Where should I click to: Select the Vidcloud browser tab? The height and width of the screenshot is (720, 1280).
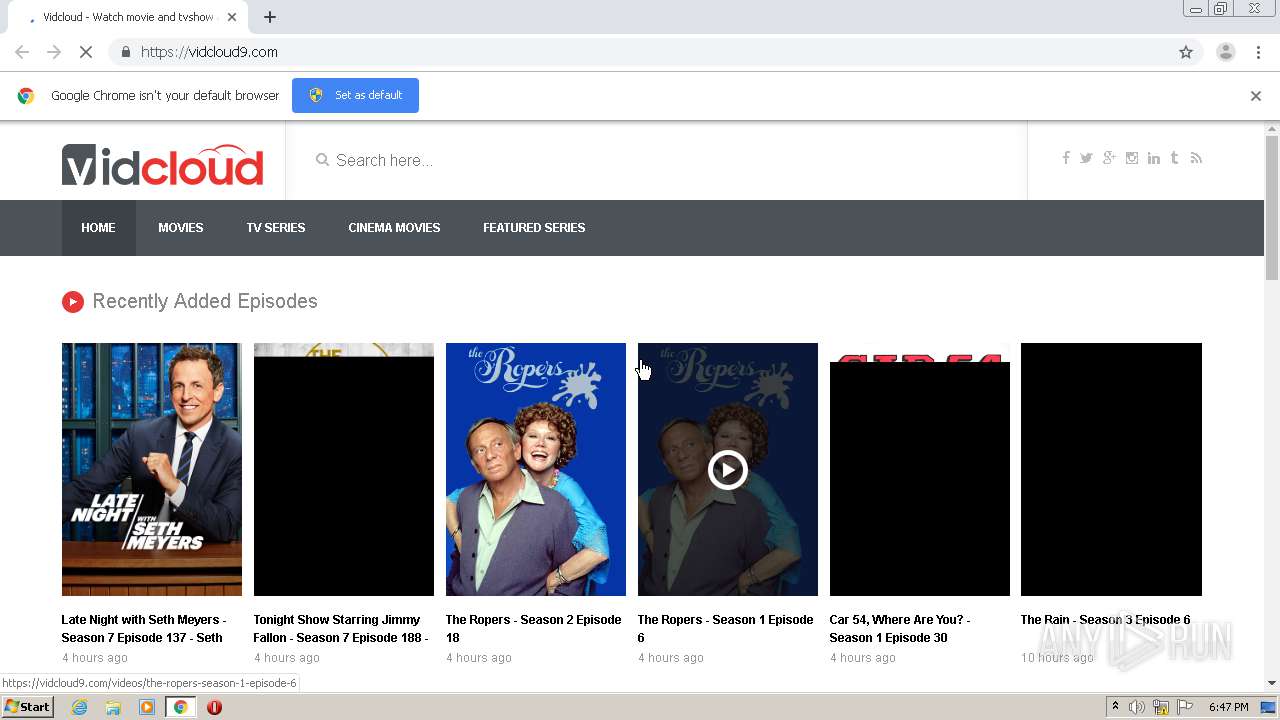(x=128, y=17)
